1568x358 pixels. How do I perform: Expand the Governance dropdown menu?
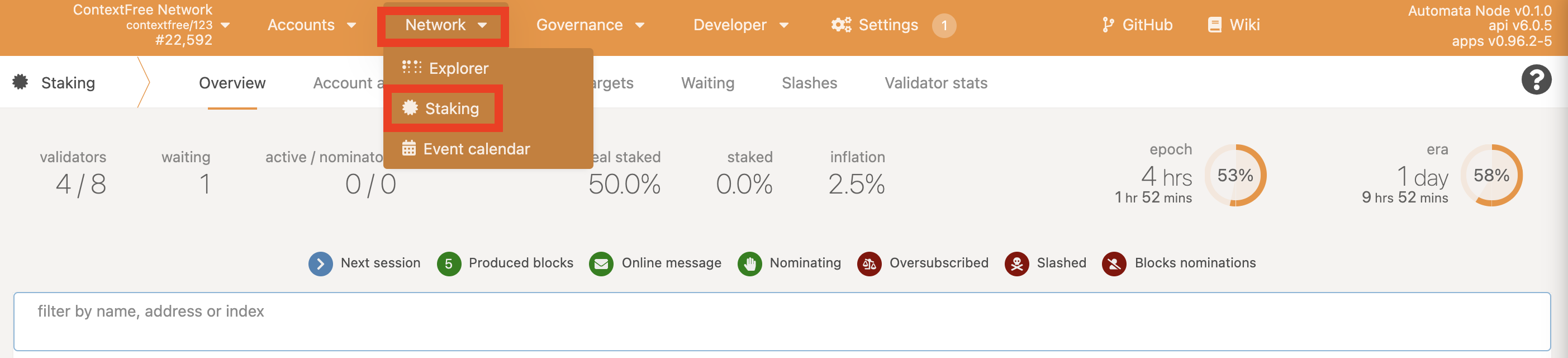click(589, 25)
